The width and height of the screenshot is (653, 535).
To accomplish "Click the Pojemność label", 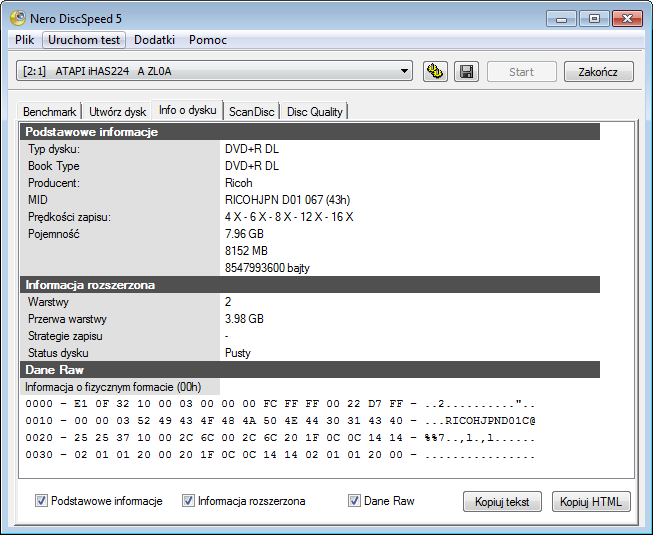I will 53,234.
